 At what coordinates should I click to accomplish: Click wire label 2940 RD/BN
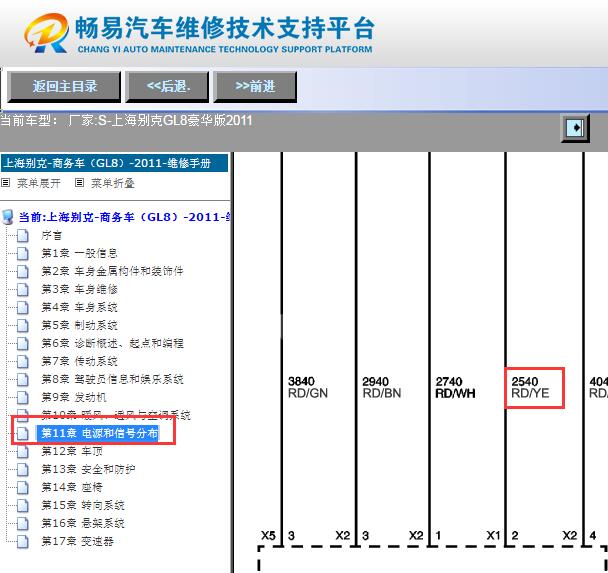[382, 387]
